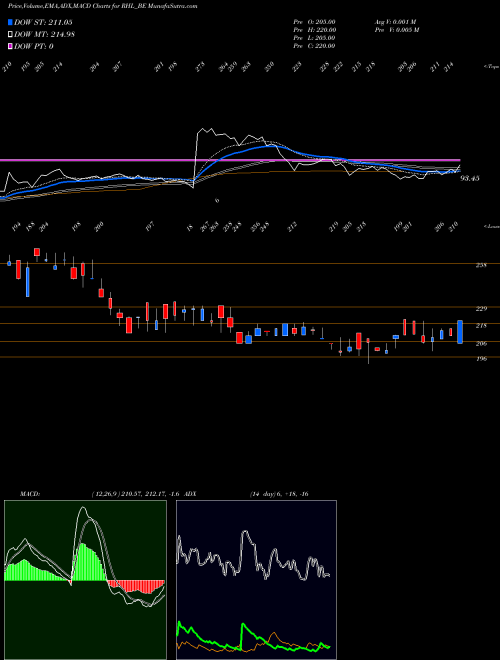Click the white DOW MT legend swatch
This screenshot has height=660, width=500.
pyautogui.click(x=11, y=35)
